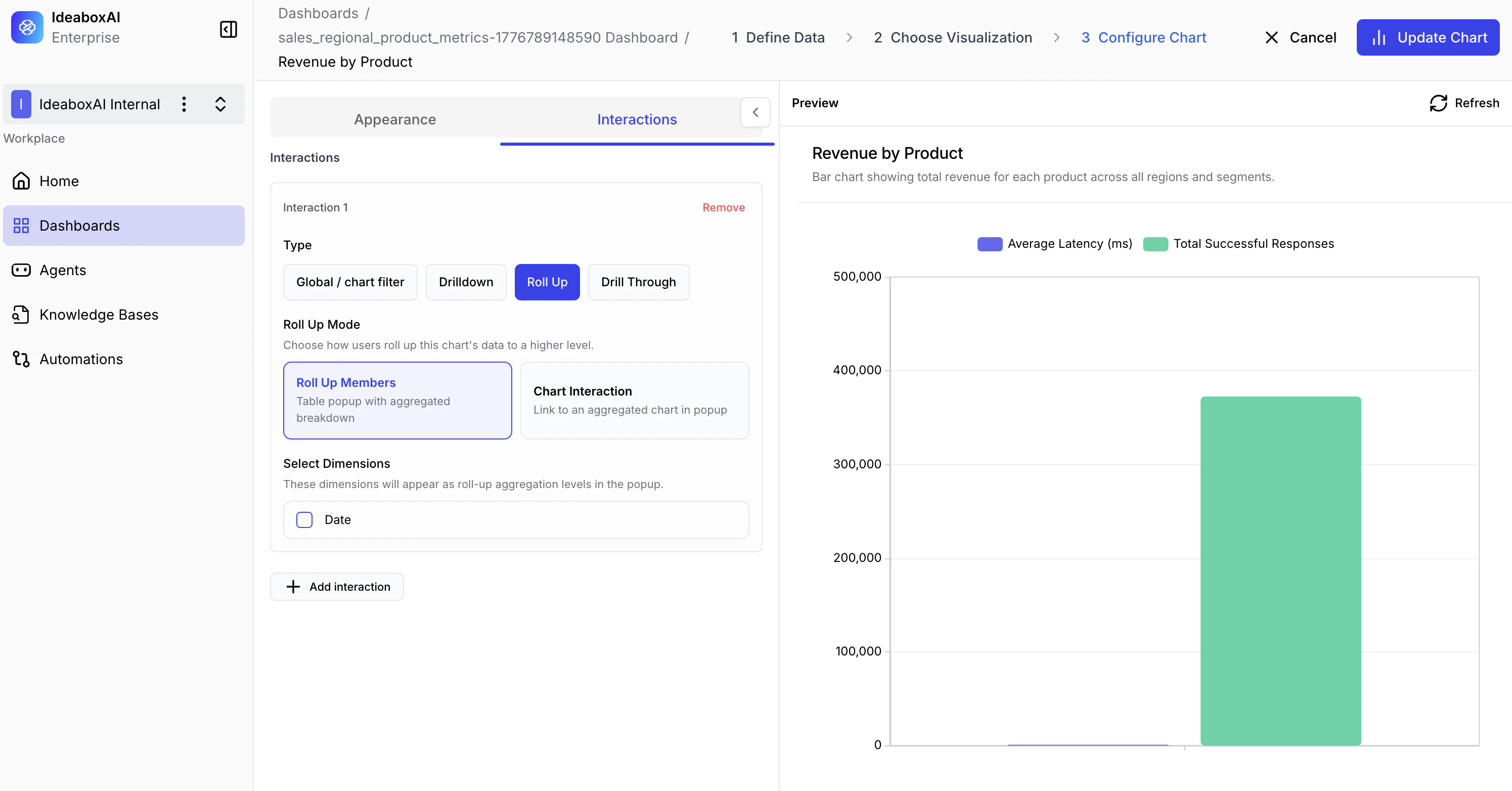Go to step 2 Choose Visualization

coord(953,37)
